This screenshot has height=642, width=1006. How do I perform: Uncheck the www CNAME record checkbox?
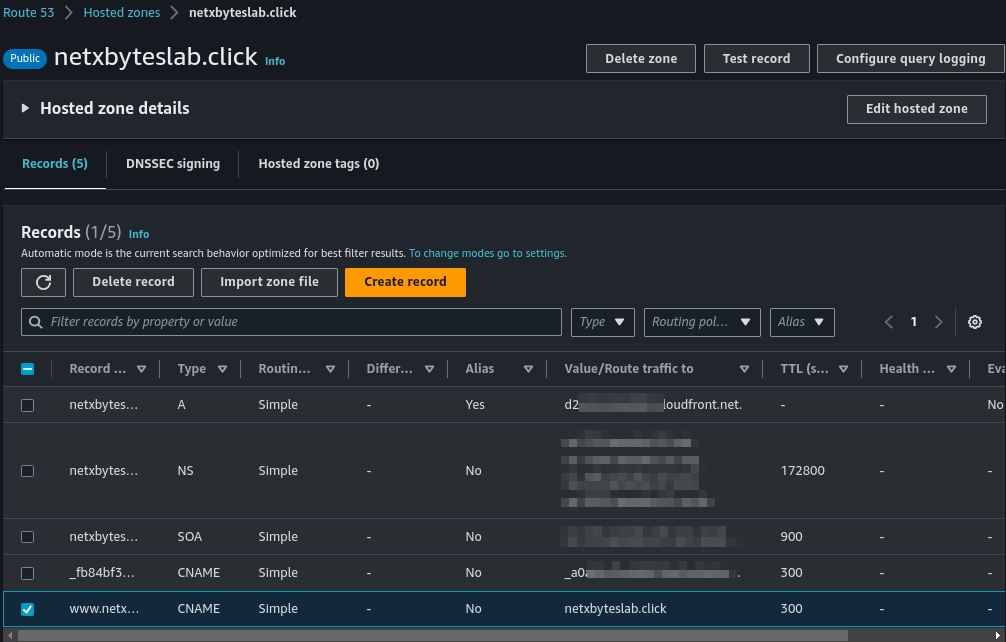pyautogui.click(x=28, y=609)
